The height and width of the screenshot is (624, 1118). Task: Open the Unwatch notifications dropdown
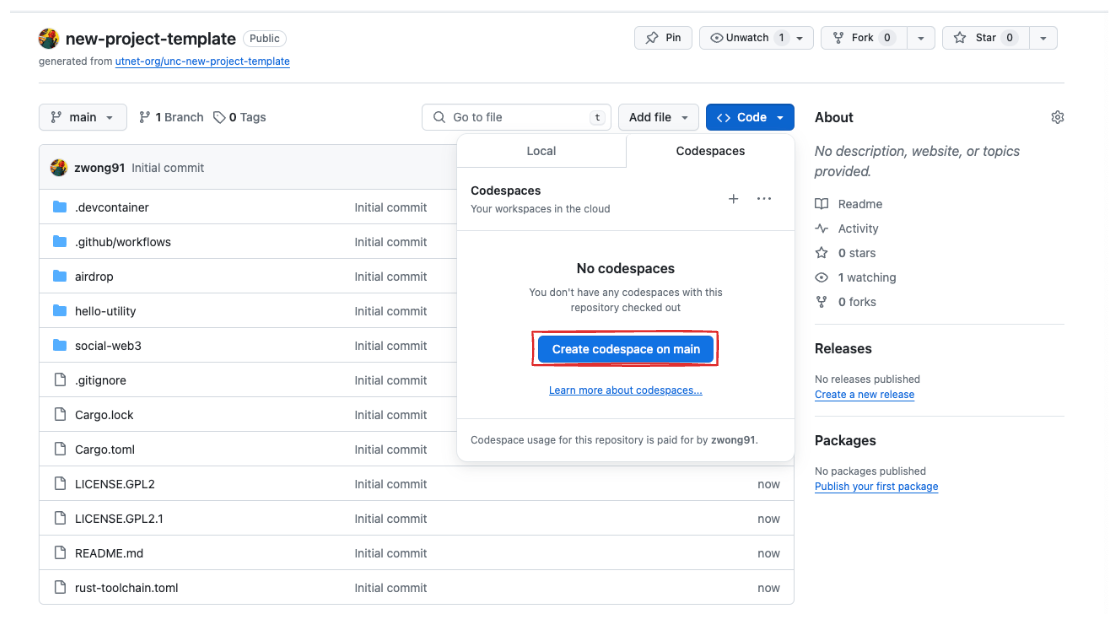(756, 38)
